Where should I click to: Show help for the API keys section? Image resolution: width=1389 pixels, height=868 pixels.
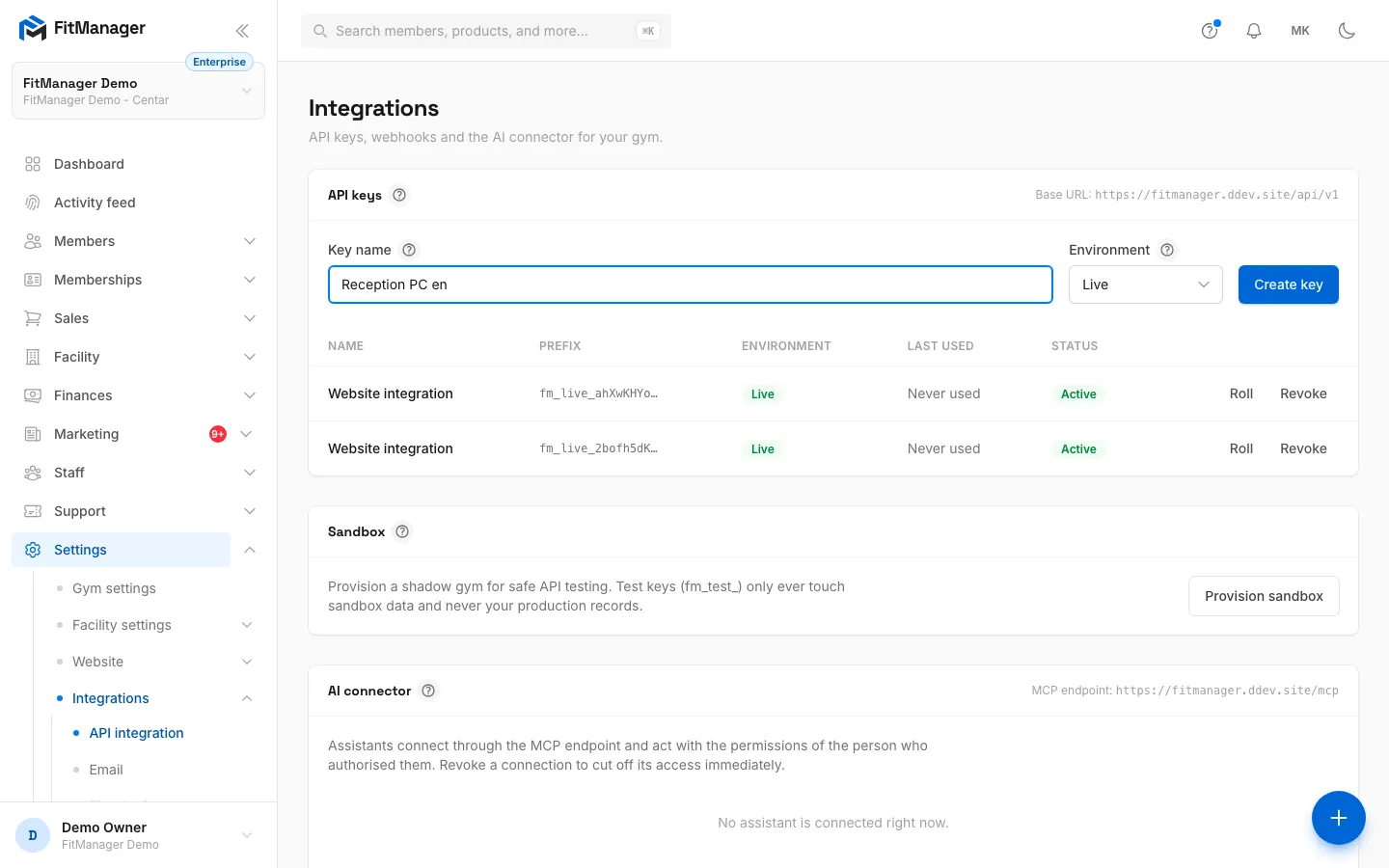point(399,195)
